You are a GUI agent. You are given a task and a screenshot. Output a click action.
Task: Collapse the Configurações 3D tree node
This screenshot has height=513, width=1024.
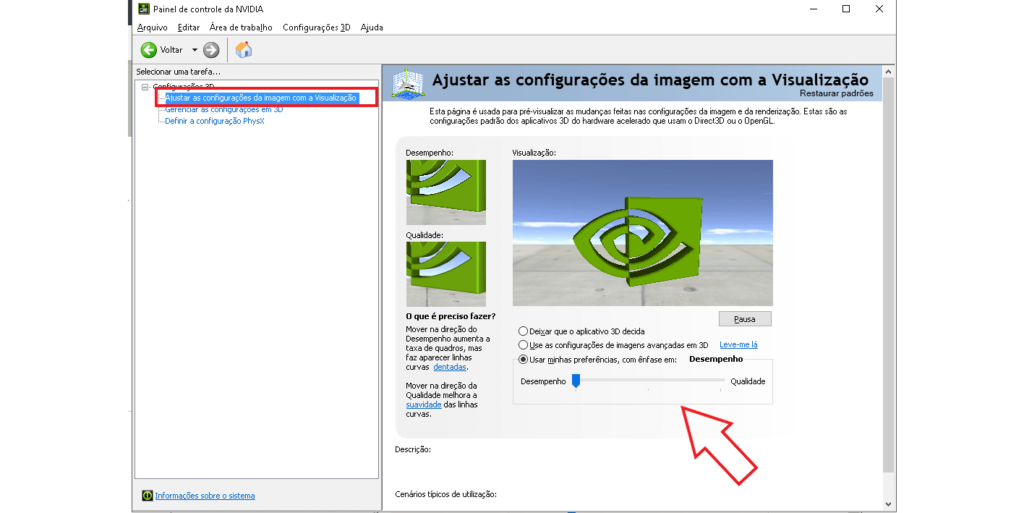(x=145, y=87)
